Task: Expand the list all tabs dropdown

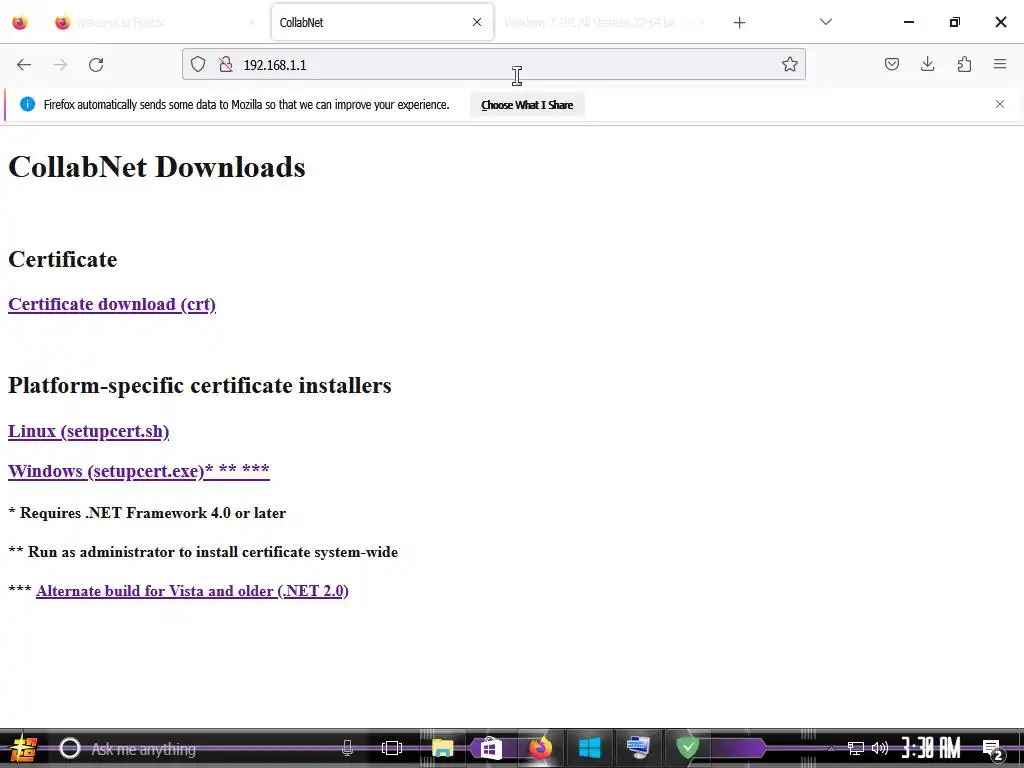Action: pyautogui.click(x=825, y=22)
